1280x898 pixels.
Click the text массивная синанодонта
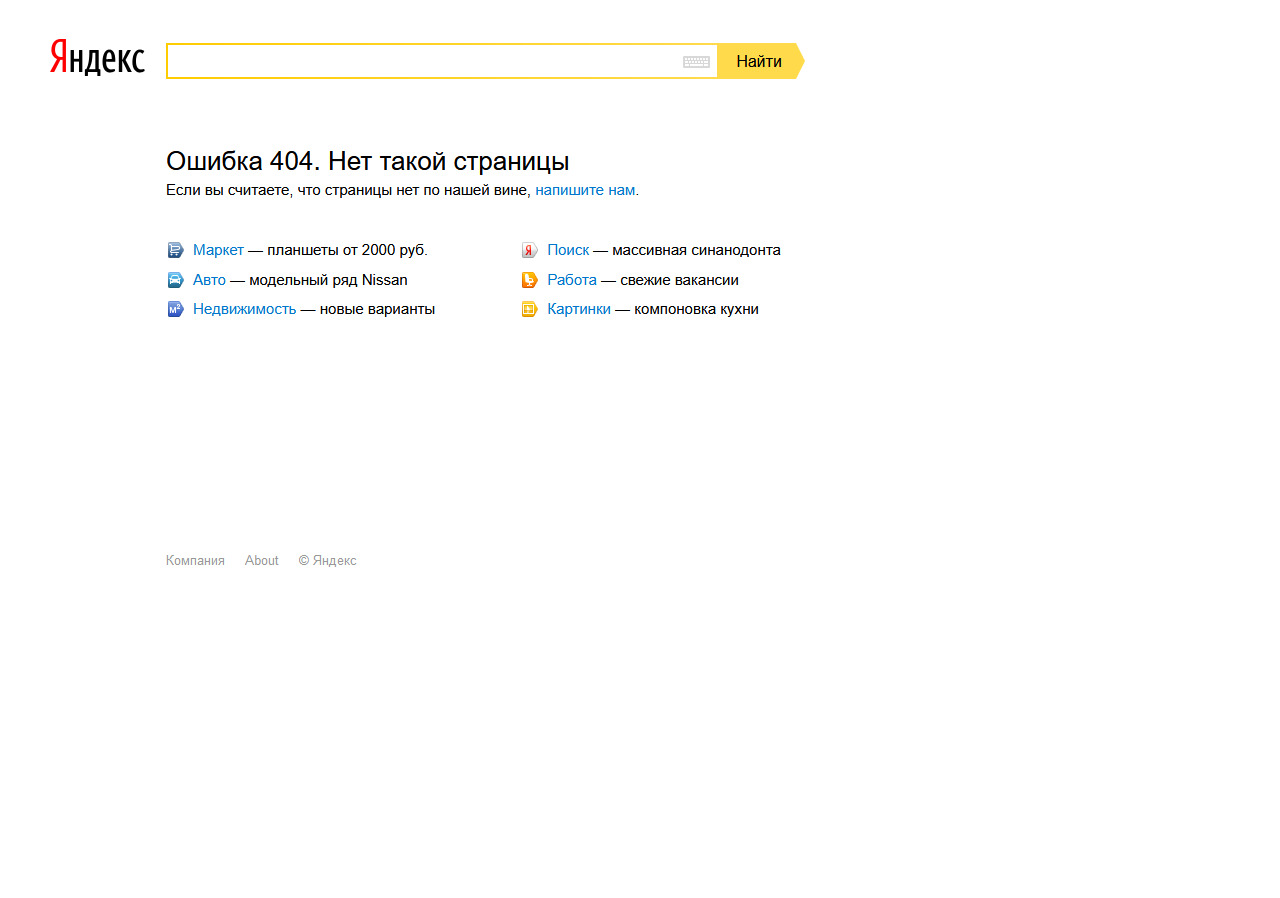[696, 250]
